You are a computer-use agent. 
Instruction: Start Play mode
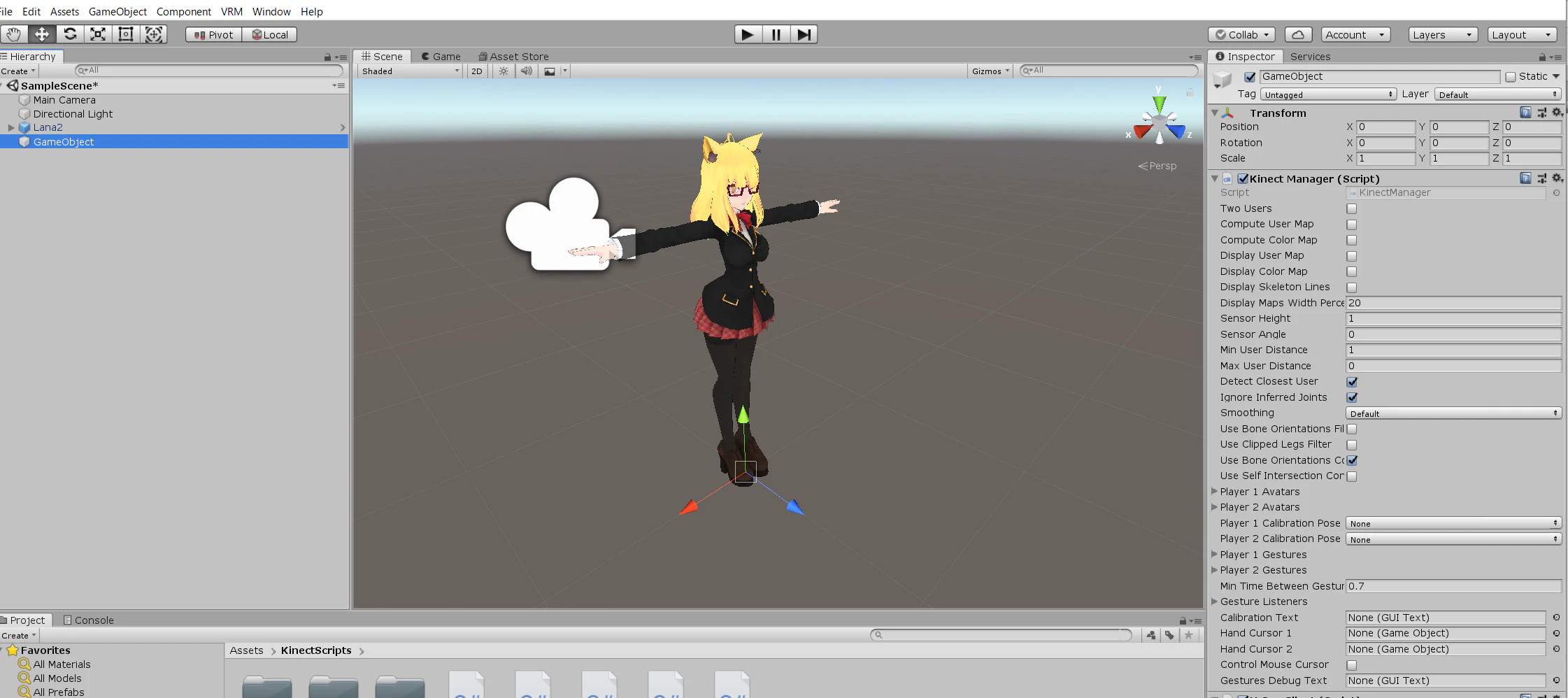point(748,34)
